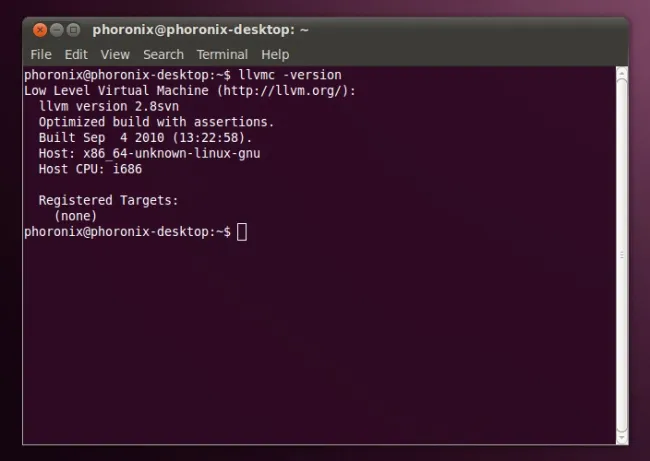Open the Help menu
Viewport: 650px width, 461px height.
point(275,54)
